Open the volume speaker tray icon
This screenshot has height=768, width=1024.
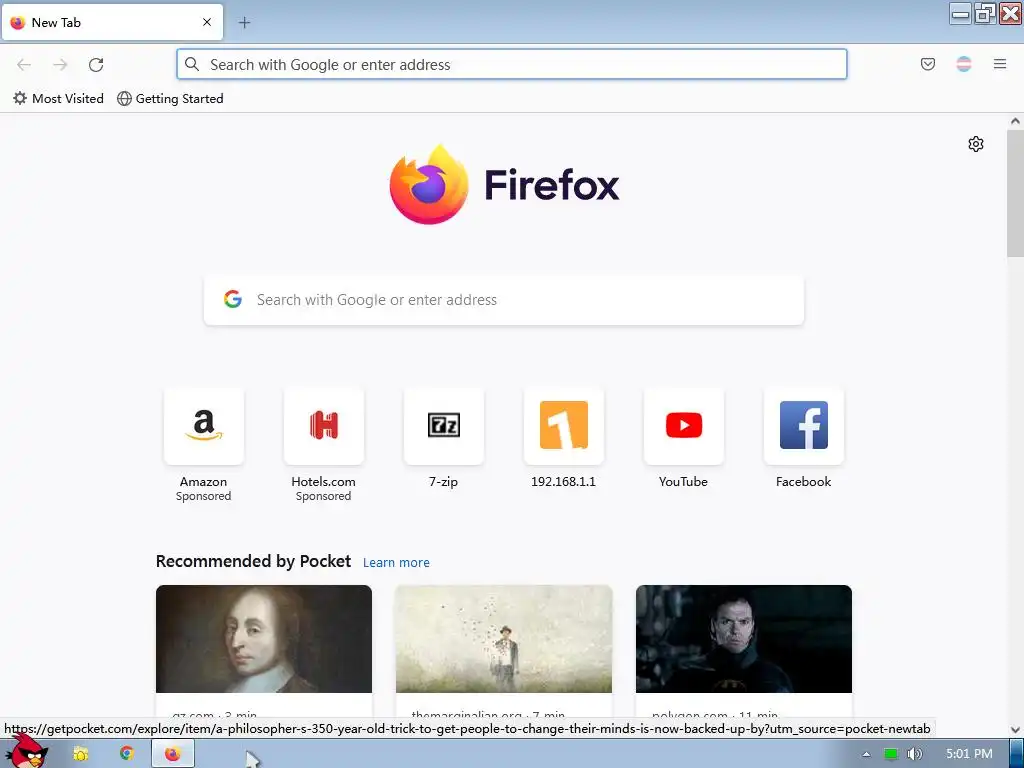pyautogui.click(x=914, y=754)
